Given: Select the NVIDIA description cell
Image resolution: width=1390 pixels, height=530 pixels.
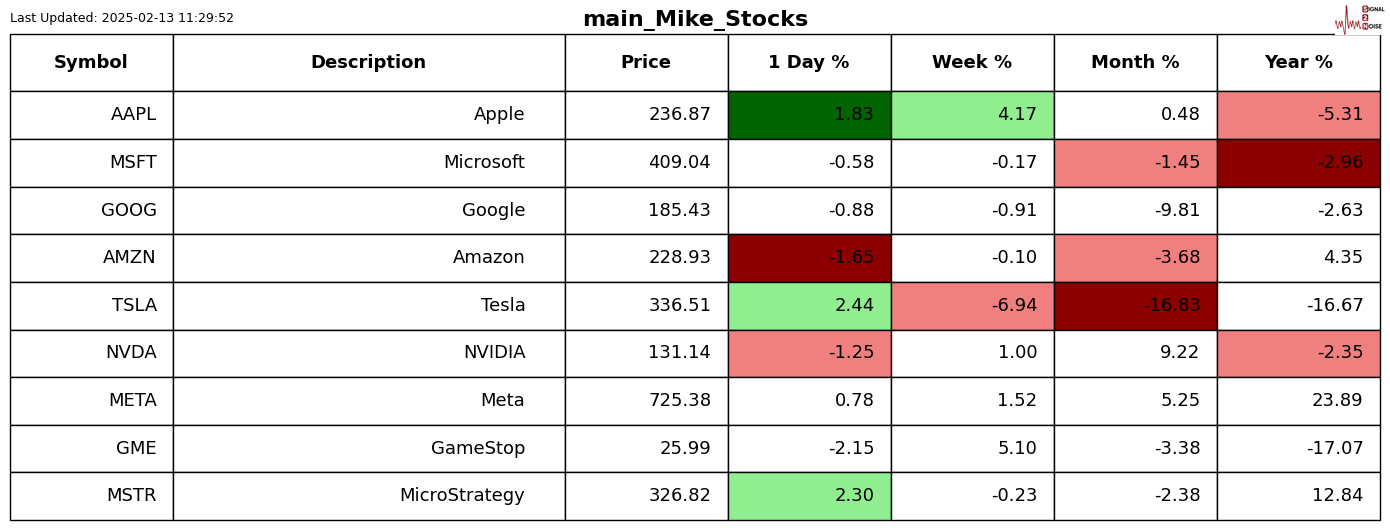Looking at the screenshot, I should click(368, 353).
